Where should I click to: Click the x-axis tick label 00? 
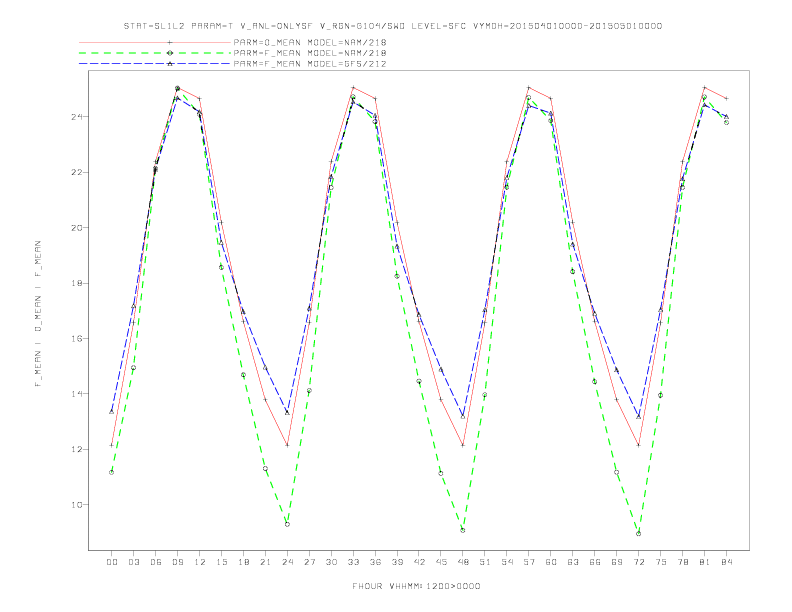tap(112, 562)
